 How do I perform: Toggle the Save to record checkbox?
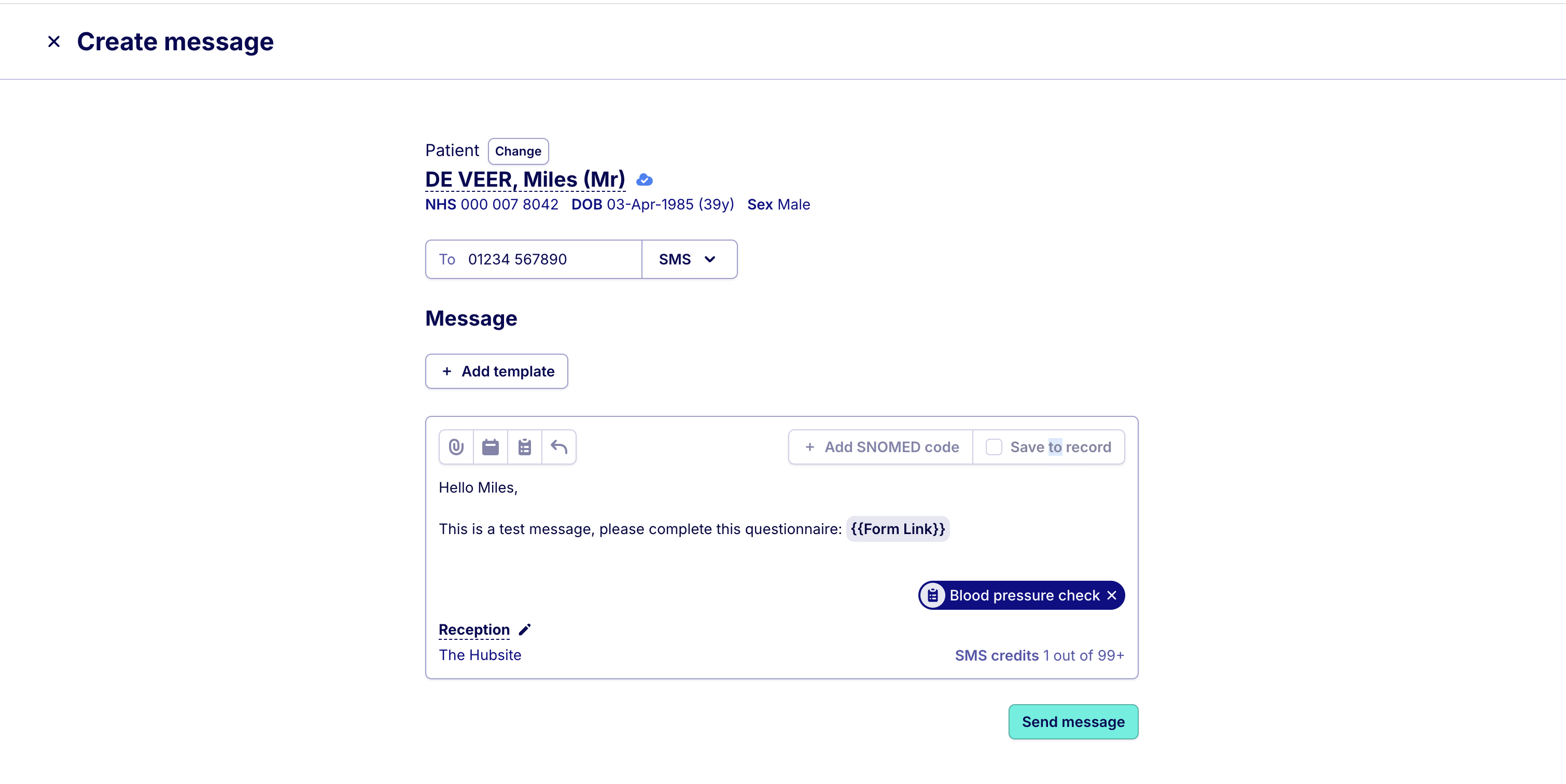[994, 447]
